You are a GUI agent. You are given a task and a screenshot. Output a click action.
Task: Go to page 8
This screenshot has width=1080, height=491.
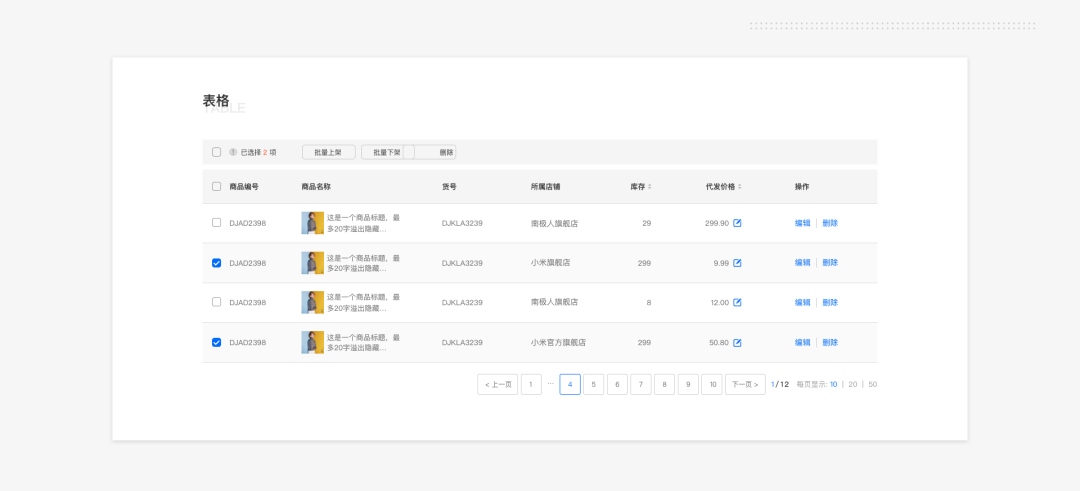point(664,384)
